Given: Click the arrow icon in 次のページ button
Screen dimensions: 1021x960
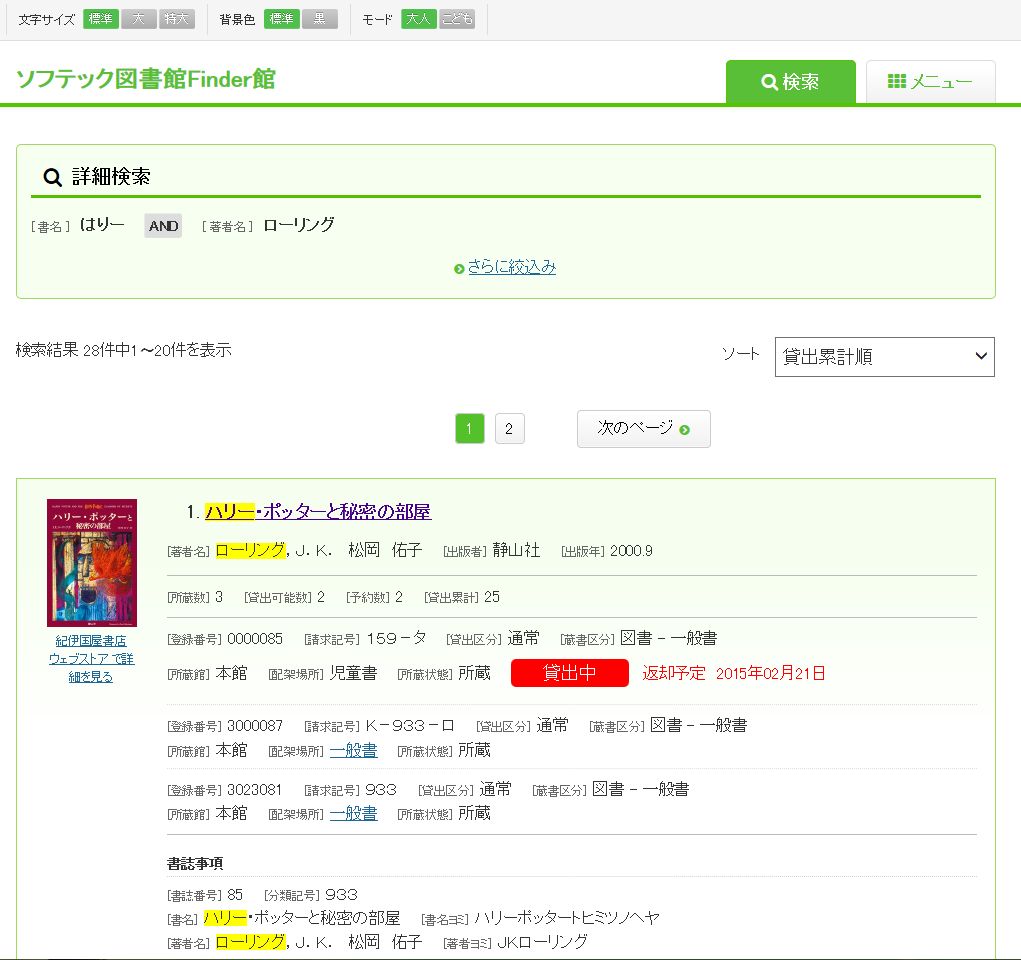Looking at the screenshot, I should [x=685, y=429].
